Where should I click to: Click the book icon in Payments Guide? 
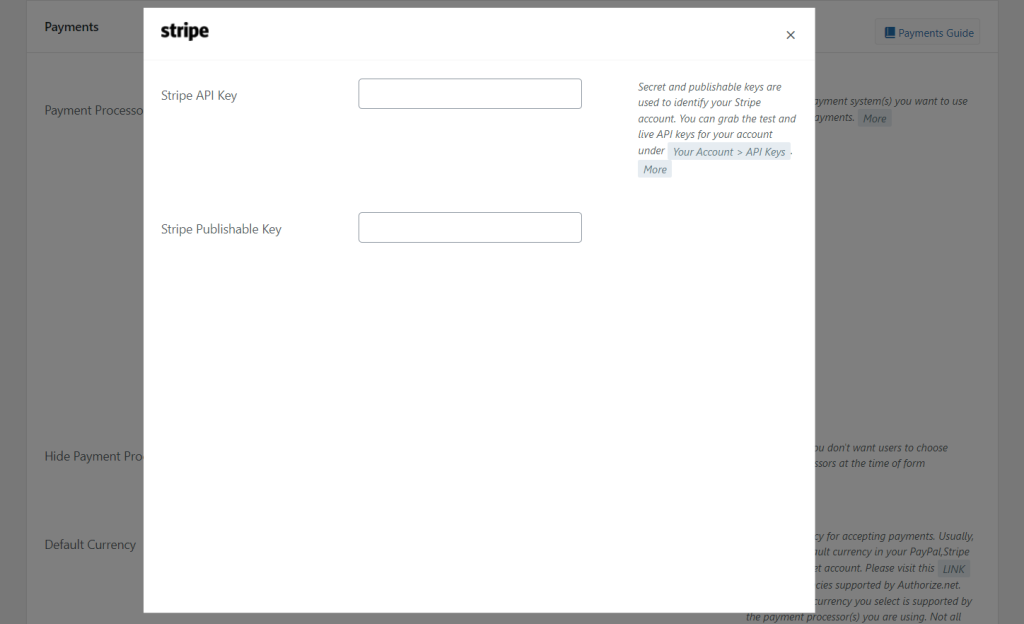(889, 33)
